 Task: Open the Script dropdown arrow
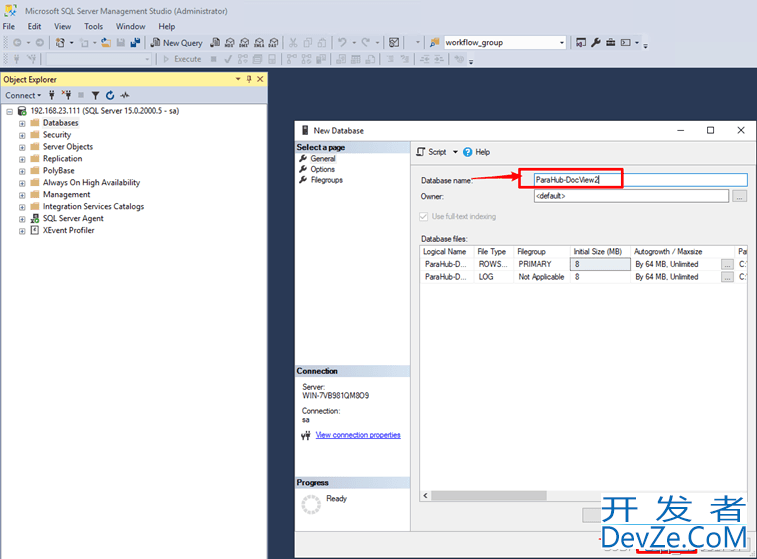pos(455,152)
